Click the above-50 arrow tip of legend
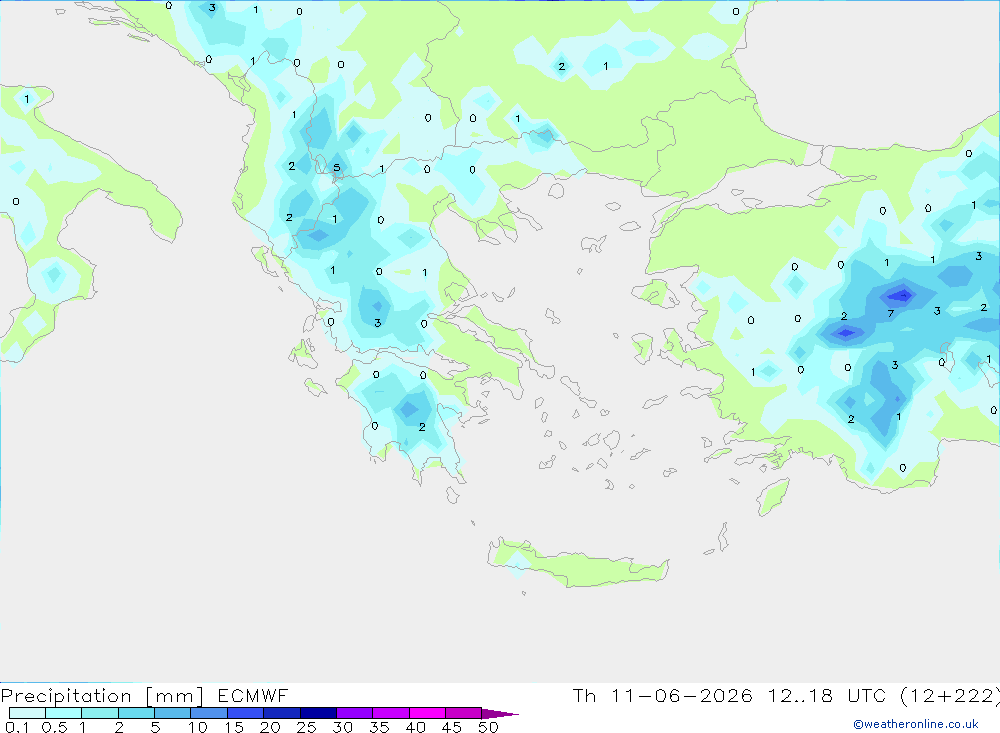 tap(499, 714)
